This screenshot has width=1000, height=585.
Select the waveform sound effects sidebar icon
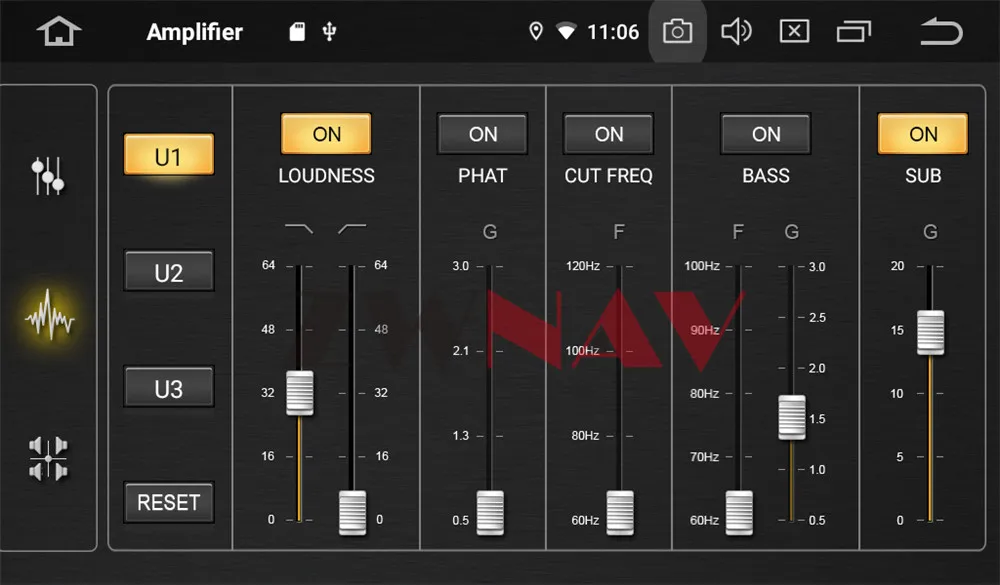pos(49,316)
